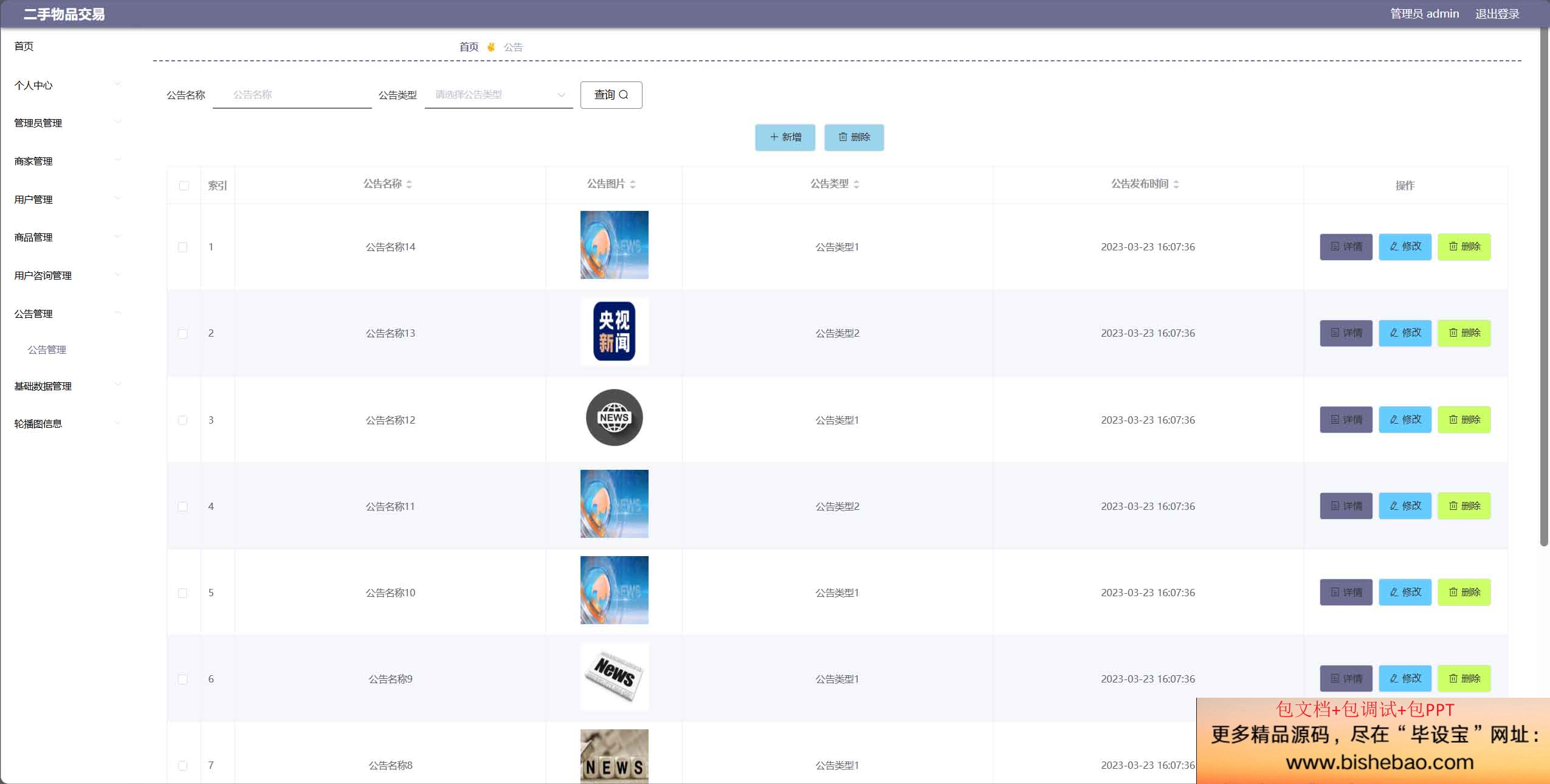Image resolution: width=1550 pixels, height=784 pixels.
Task: Expand the 商家管理 sidebar menu
Action: (67, 161)
